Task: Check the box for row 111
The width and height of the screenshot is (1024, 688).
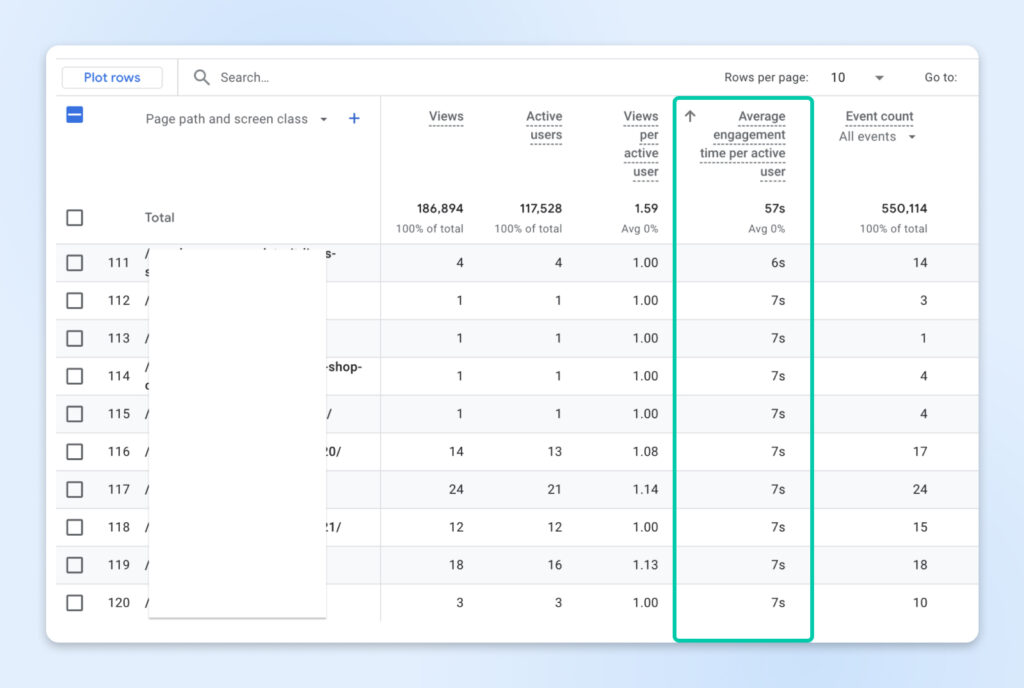Action: point(75,263)
